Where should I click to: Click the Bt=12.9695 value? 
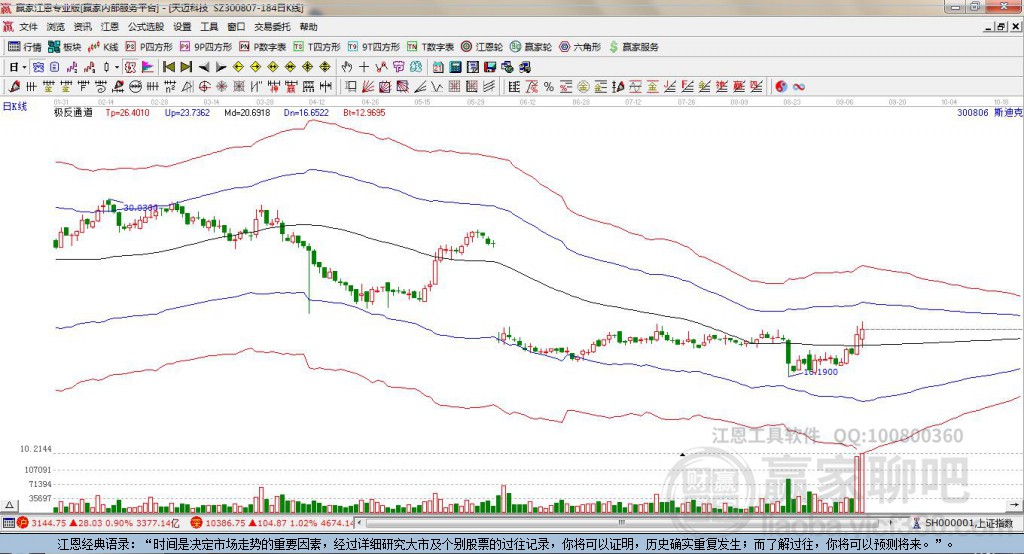tap(364, 112)
